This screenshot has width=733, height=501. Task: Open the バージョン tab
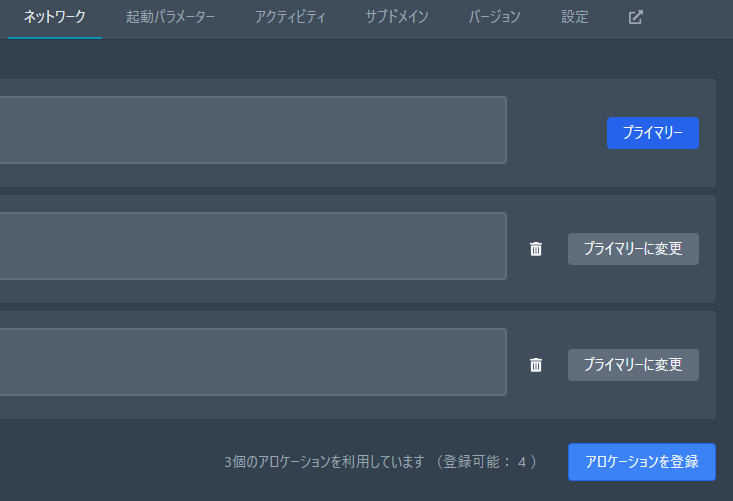494,17
